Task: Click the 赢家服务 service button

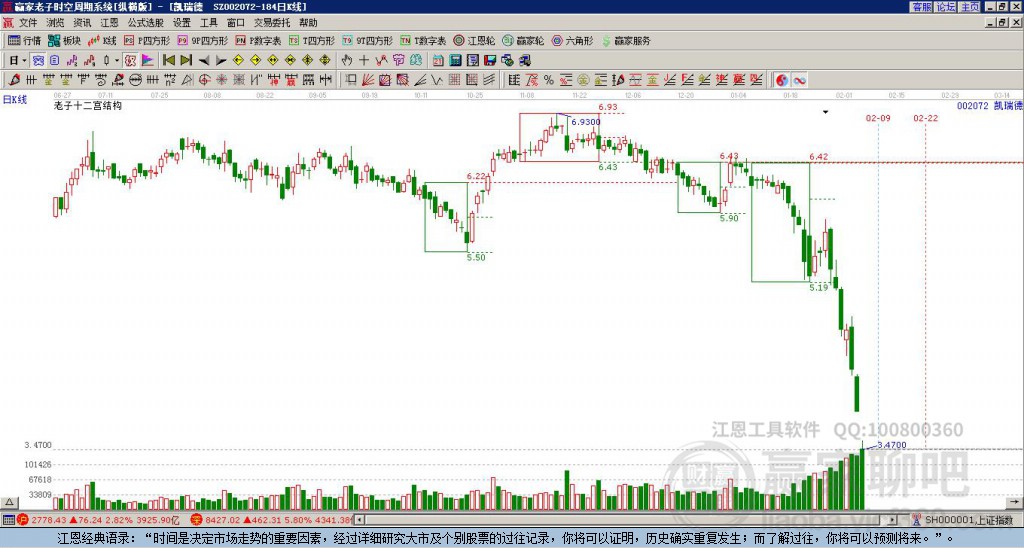Action: point(626,40)
